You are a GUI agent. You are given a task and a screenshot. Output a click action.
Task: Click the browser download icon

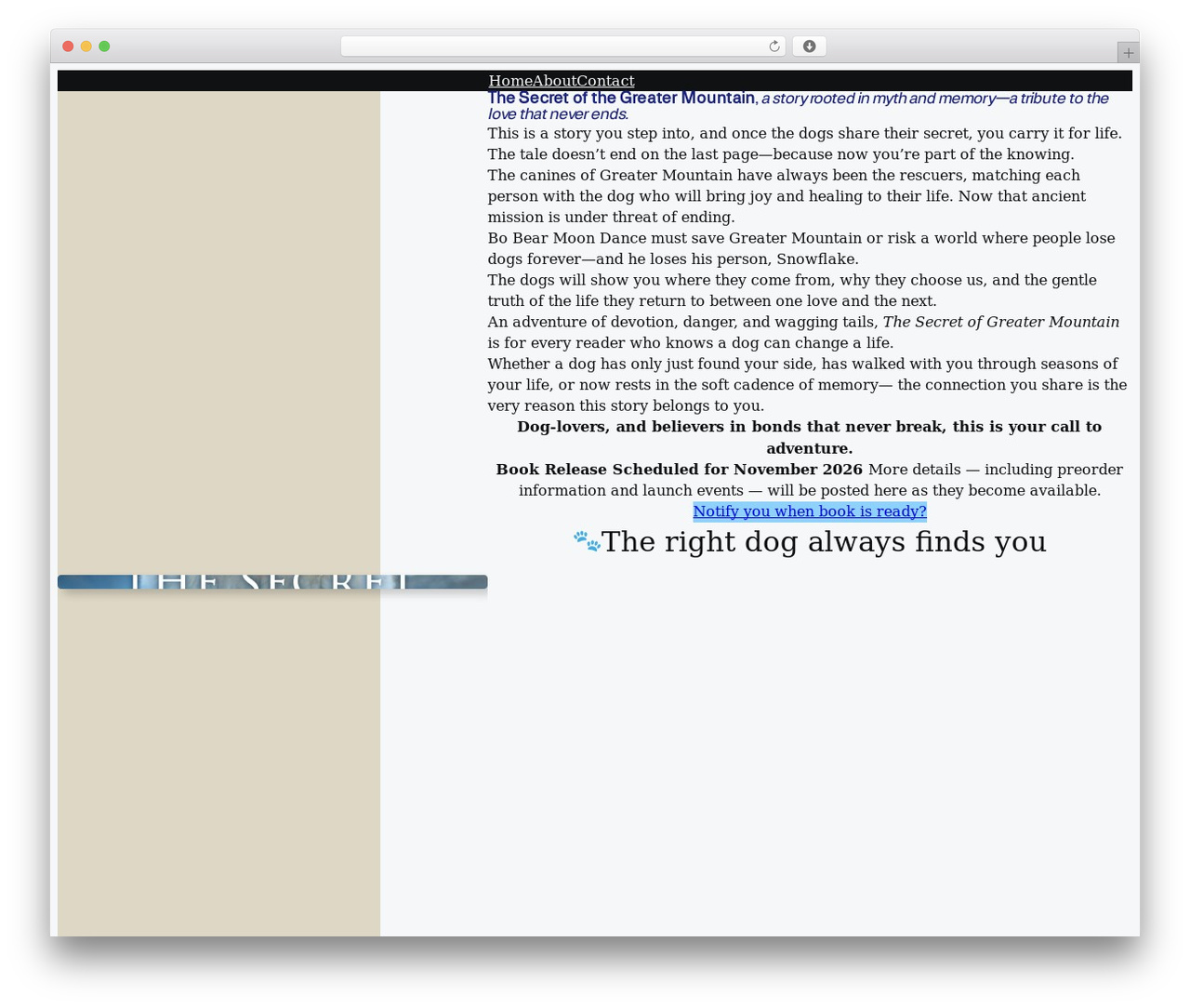pos(809,46)
